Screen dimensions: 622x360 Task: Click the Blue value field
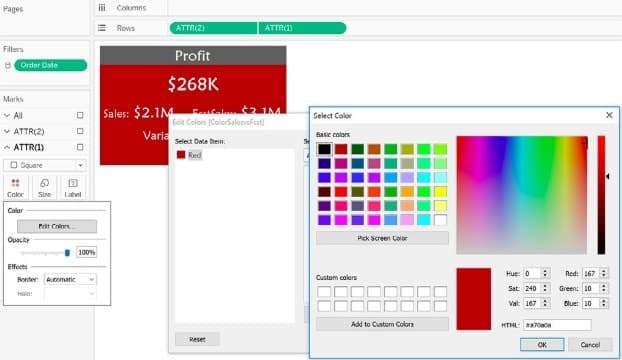(591, 303)
